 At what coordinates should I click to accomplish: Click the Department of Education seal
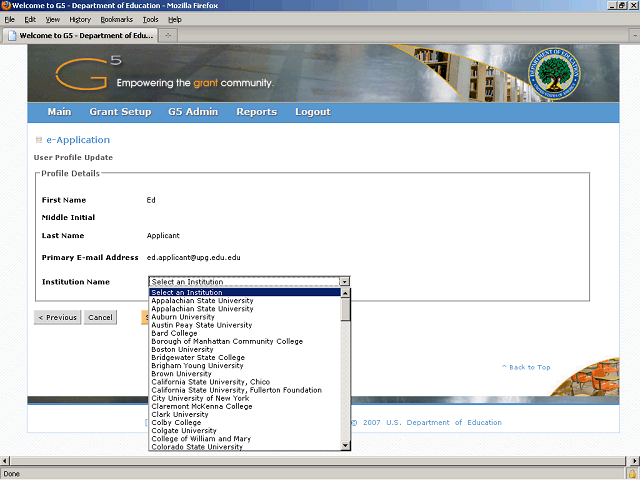click(554, 74)
